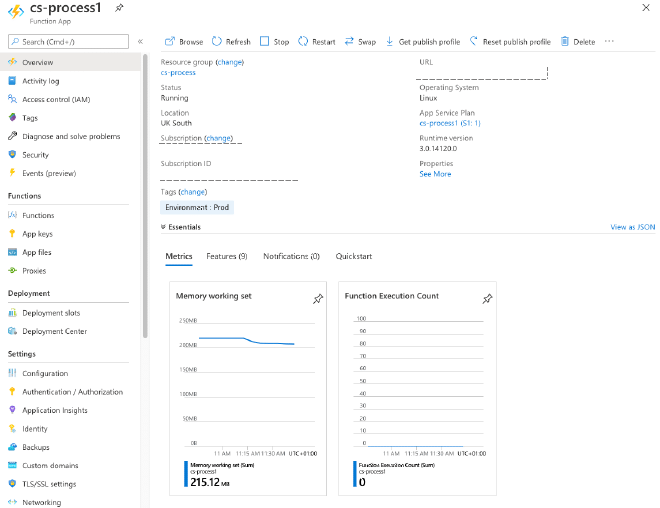Viewport: 660px width, 508px height.
Task: Change the tags via link
Action: (x=193, y=192)
